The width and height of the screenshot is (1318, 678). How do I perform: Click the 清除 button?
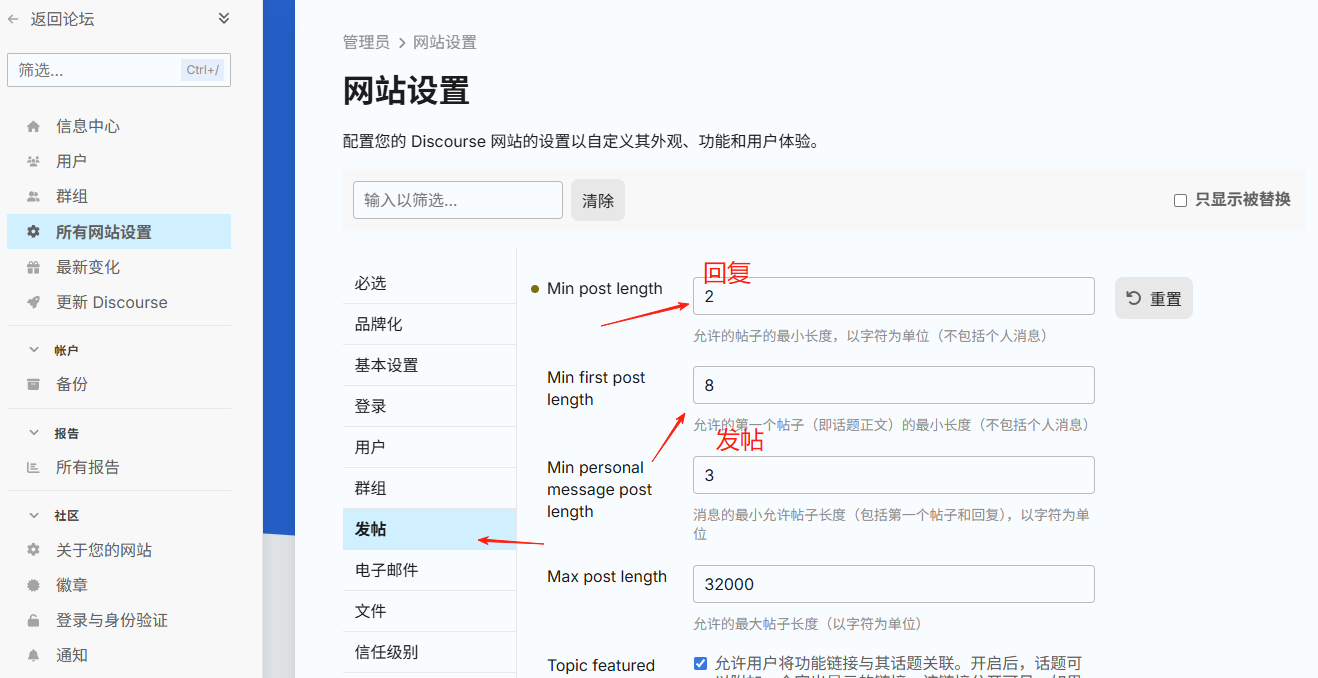pos(598,200)
